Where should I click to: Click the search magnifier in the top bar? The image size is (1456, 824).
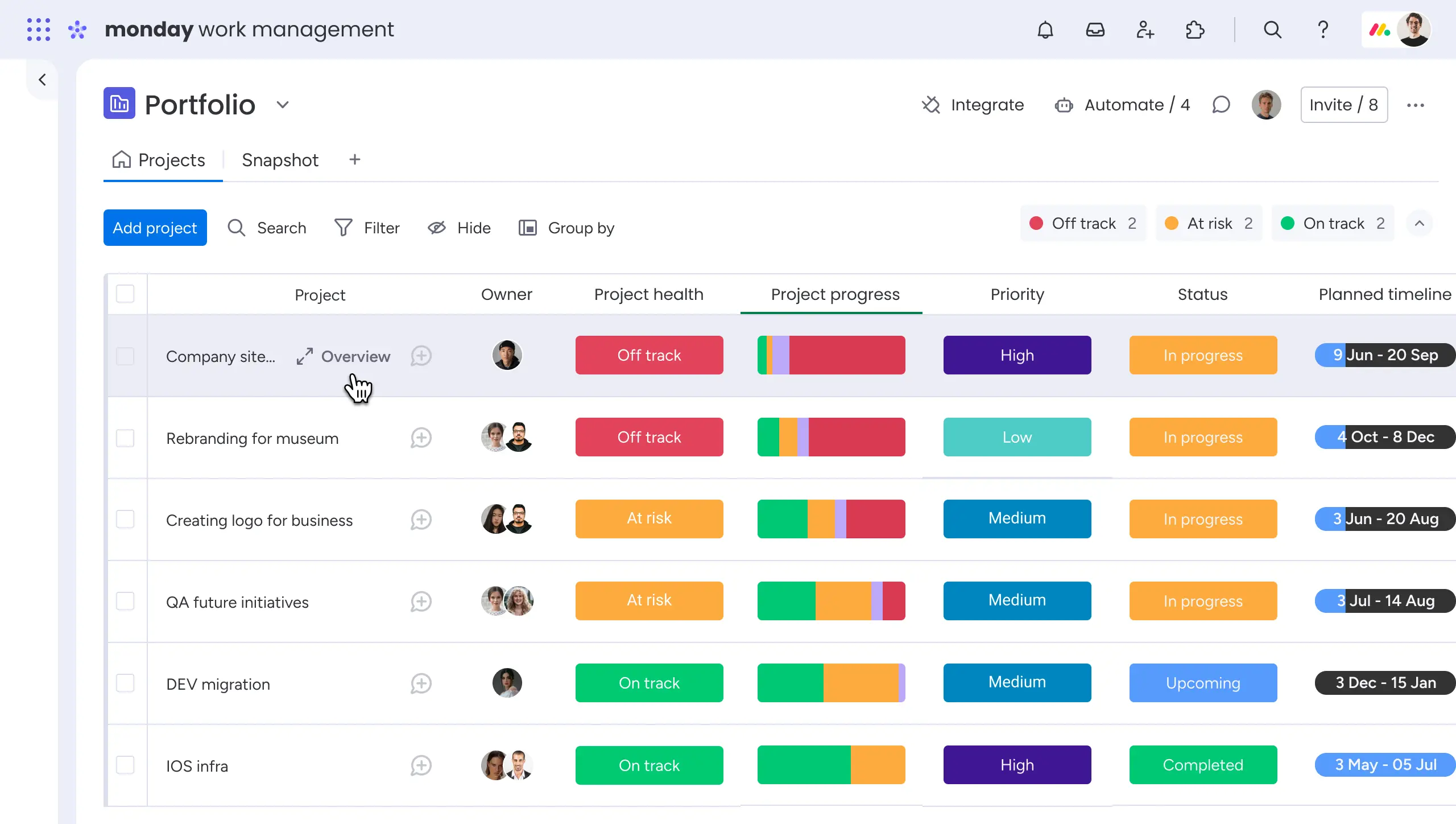(x=1273, y=30)
